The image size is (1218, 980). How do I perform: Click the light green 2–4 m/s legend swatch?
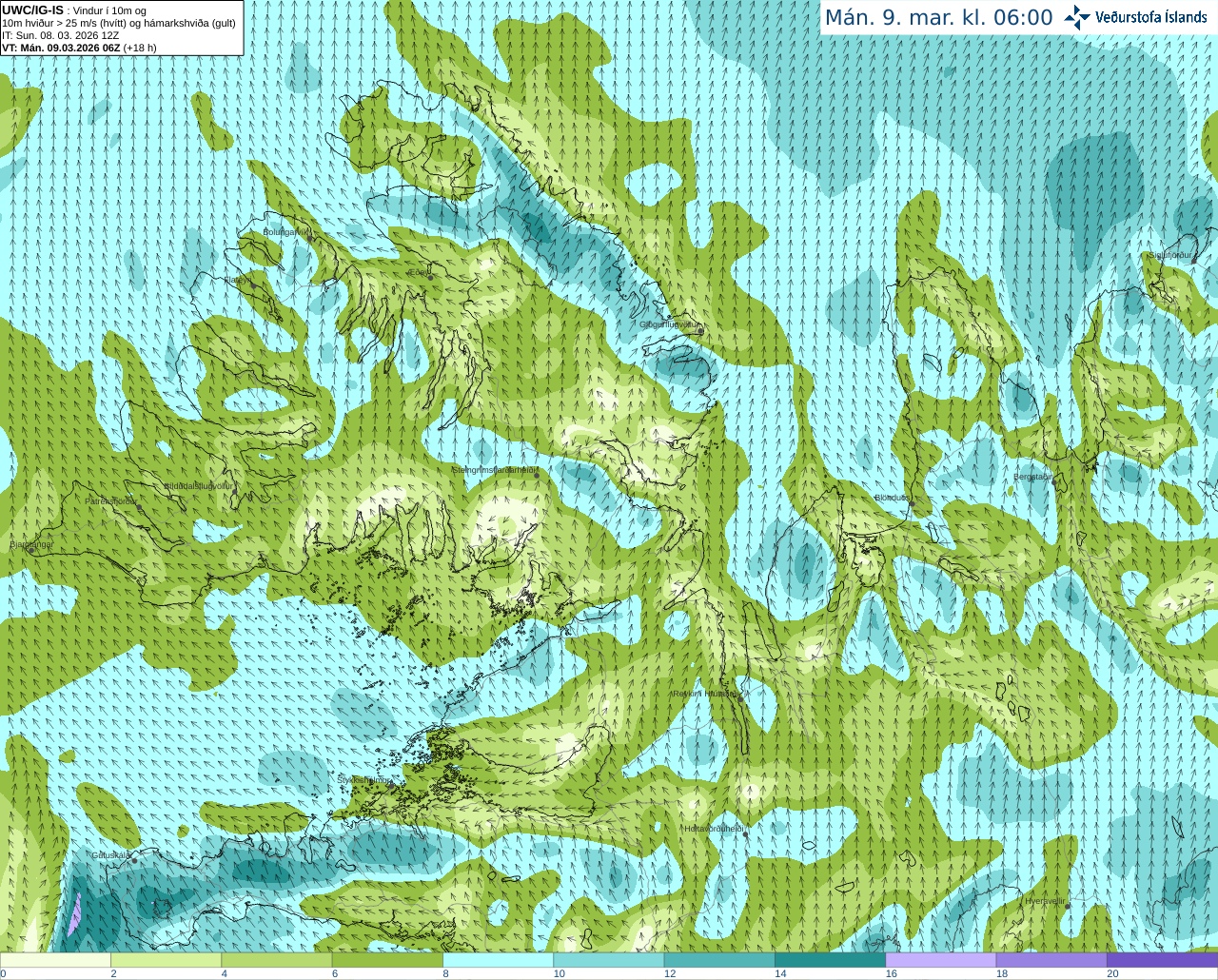click(x=166, y=960)
